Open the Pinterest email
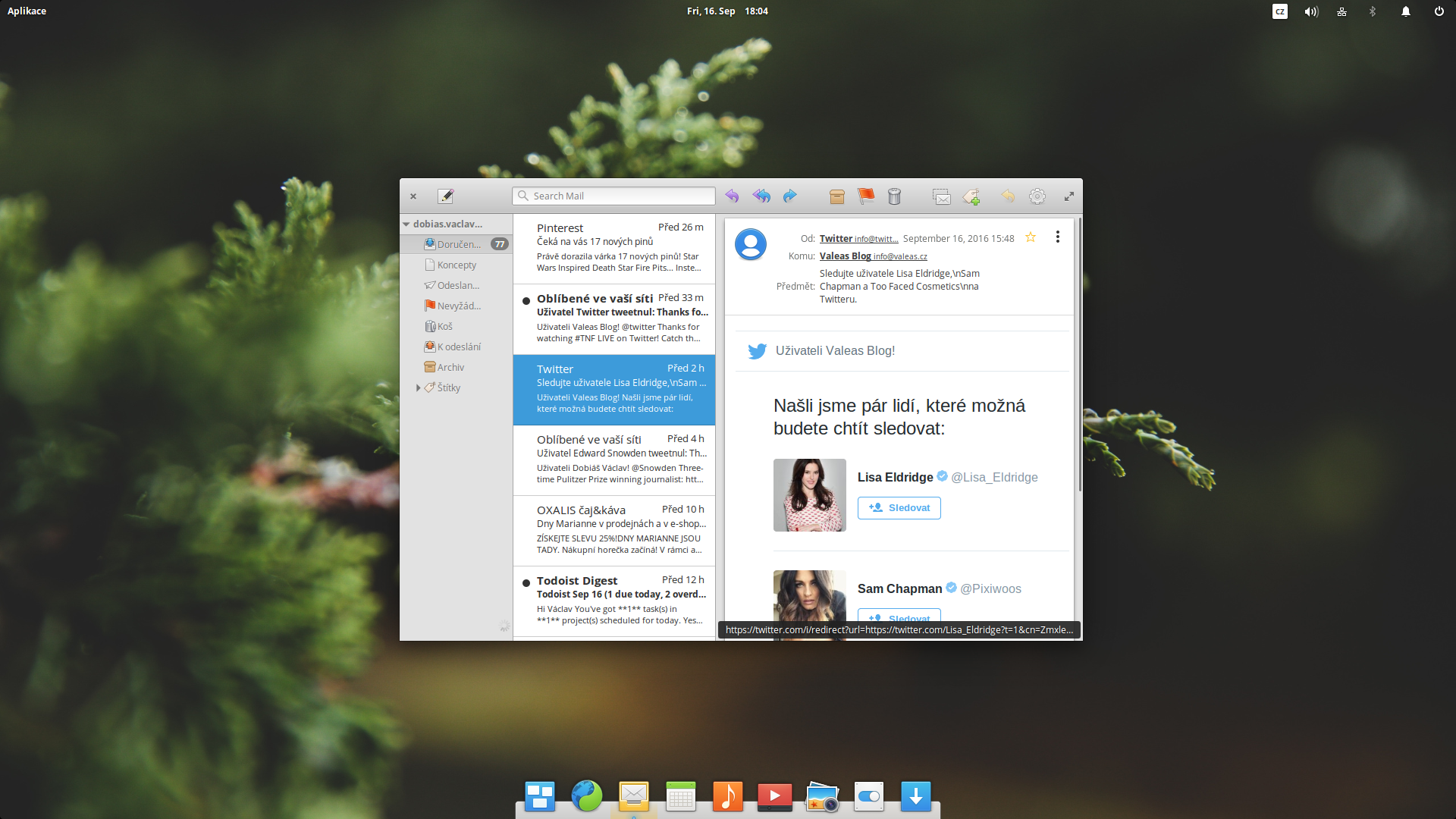The image size is (1456, 819). coord(614,249)
